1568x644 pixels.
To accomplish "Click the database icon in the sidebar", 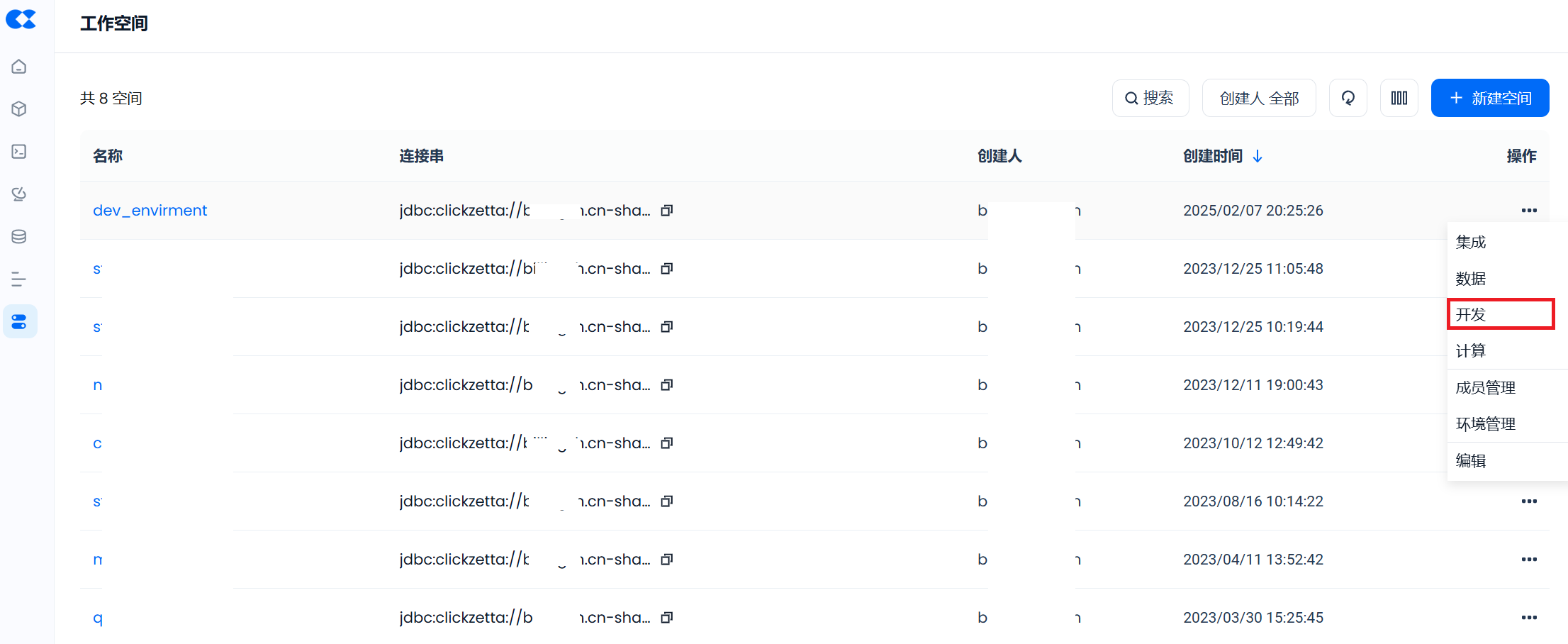I will click(19, 237).
